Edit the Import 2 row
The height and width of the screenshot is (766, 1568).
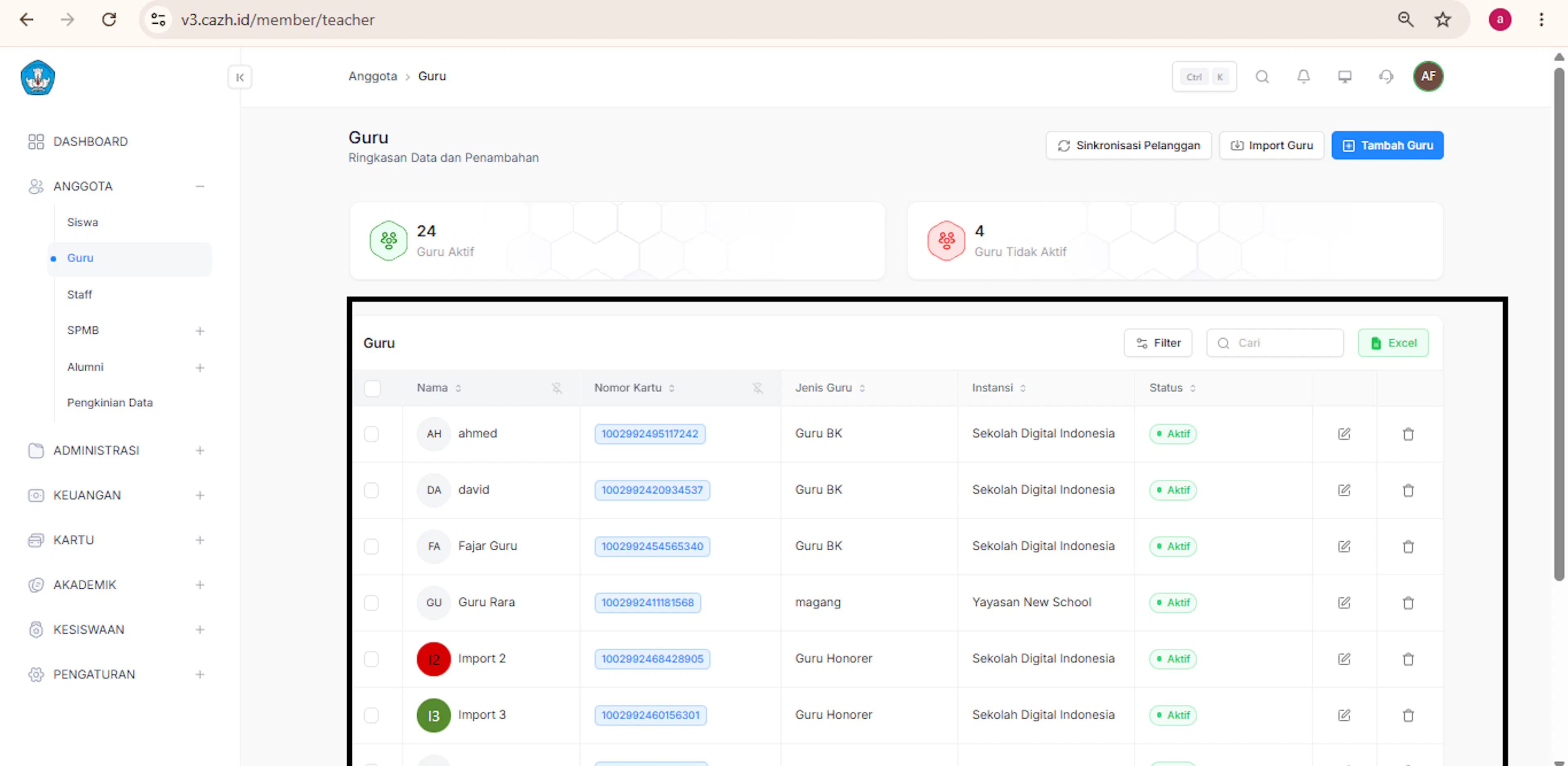click(1344, 659)
